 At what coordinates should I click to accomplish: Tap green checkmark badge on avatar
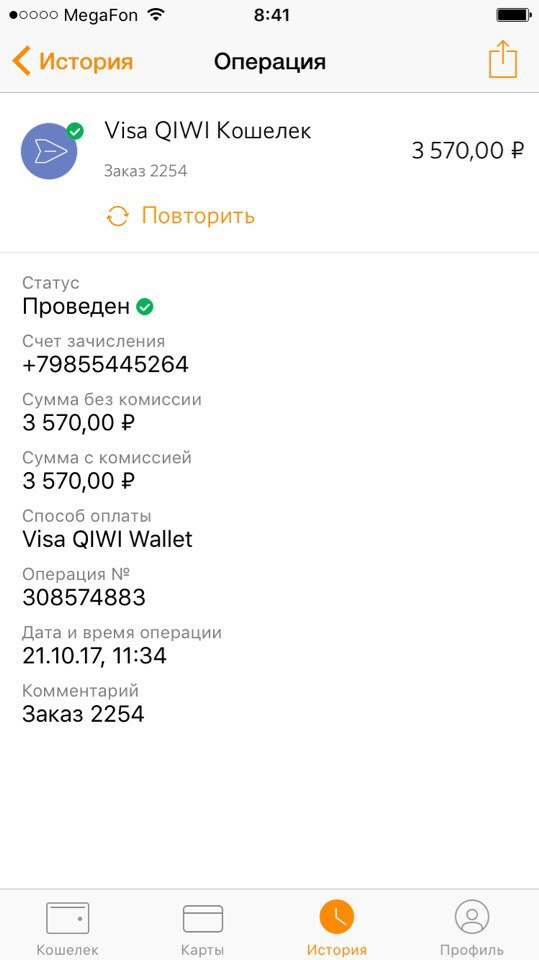pos(75,130)
